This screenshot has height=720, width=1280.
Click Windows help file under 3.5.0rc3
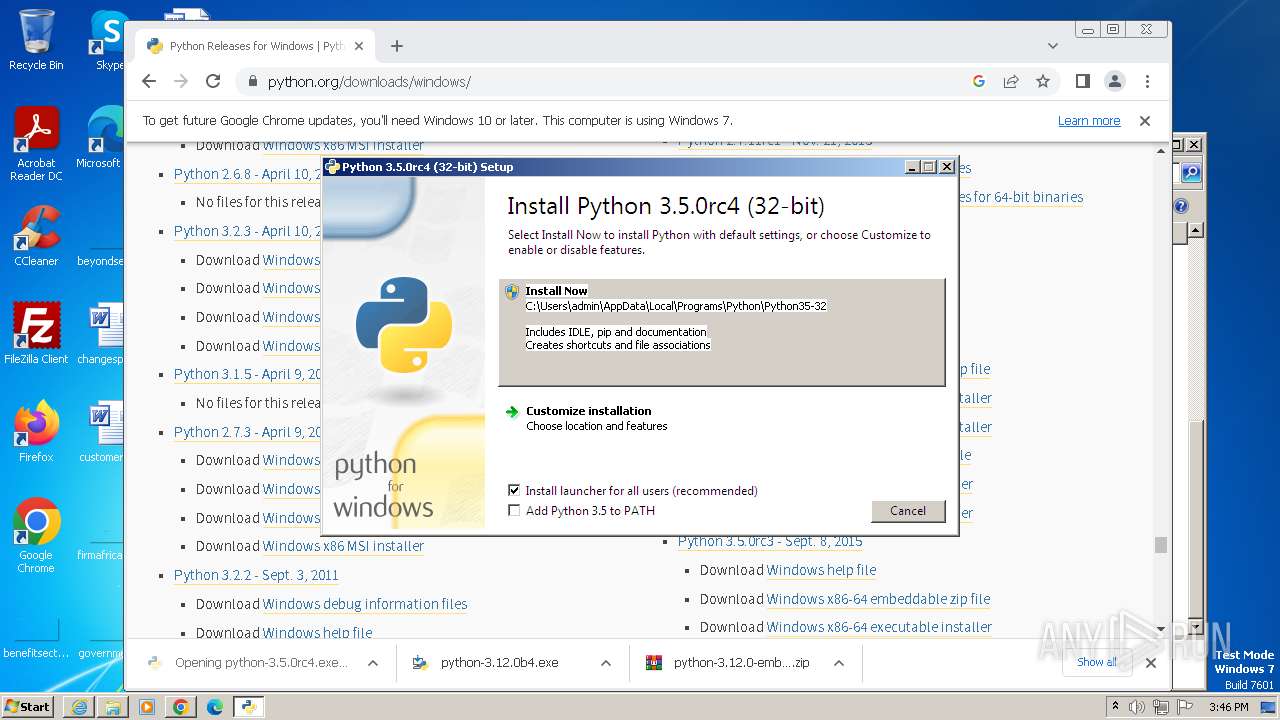[821, 570]
